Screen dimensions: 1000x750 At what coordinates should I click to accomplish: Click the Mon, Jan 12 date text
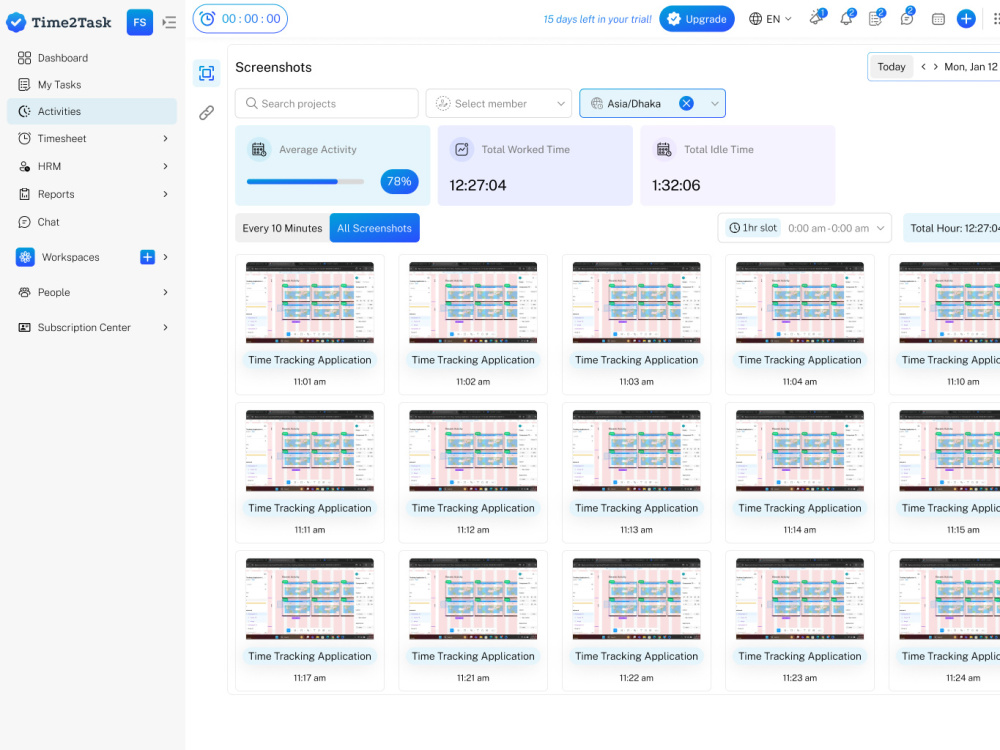coord(971,67)
